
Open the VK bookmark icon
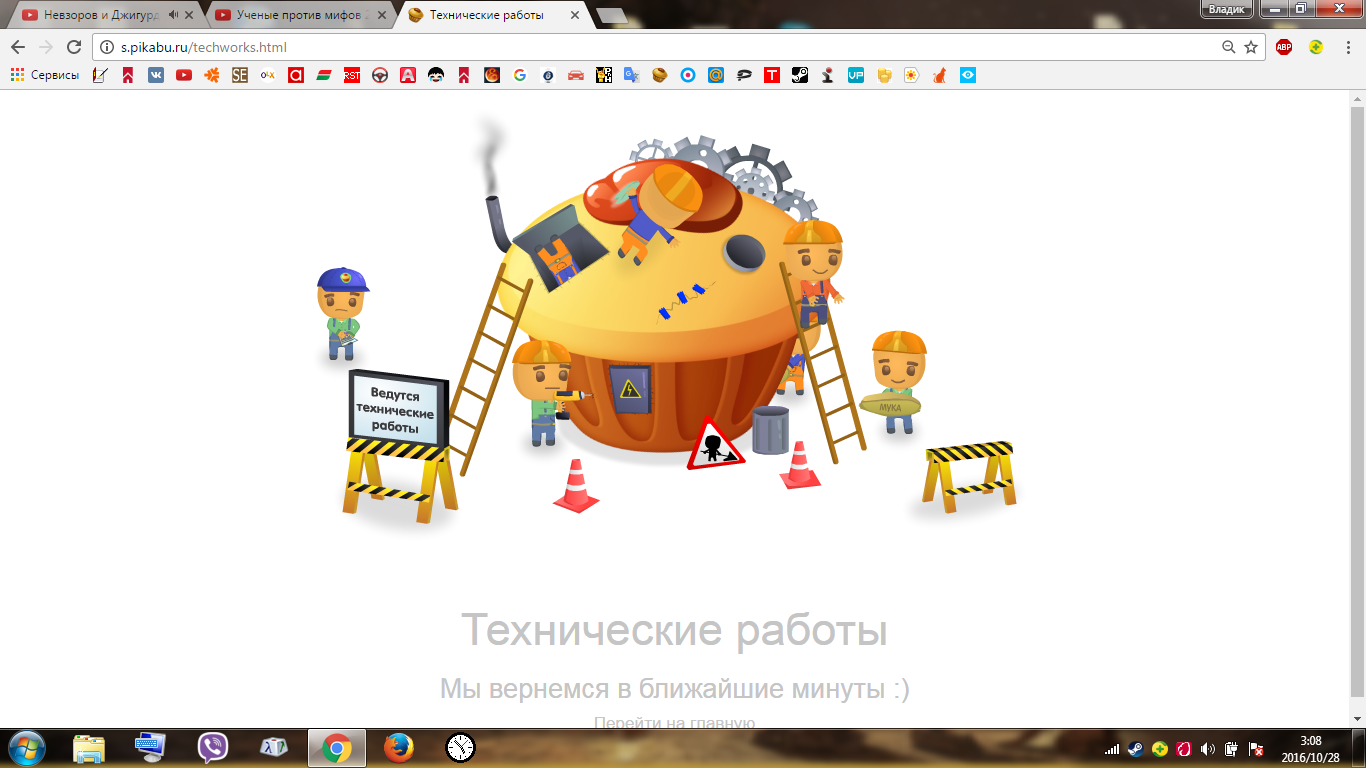156,75
